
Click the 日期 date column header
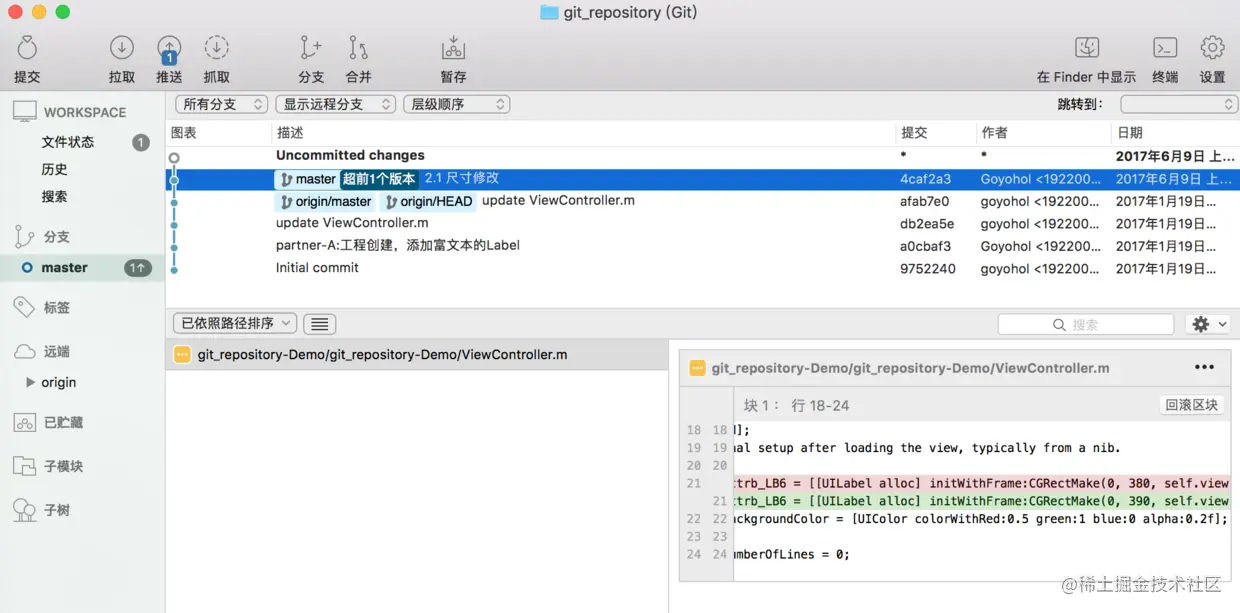click(x=1130, y=132)
